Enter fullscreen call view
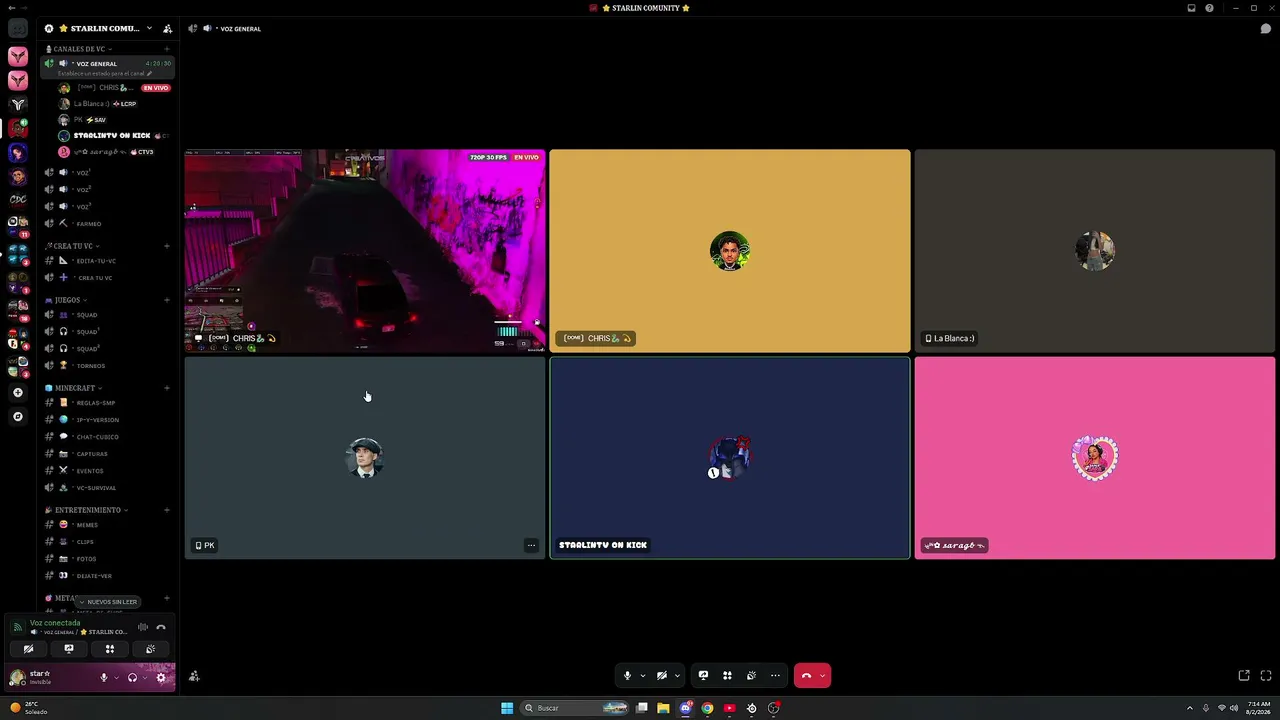Screen dimensions: 1280x720 pyautogui.click(x=1266, y=676)
